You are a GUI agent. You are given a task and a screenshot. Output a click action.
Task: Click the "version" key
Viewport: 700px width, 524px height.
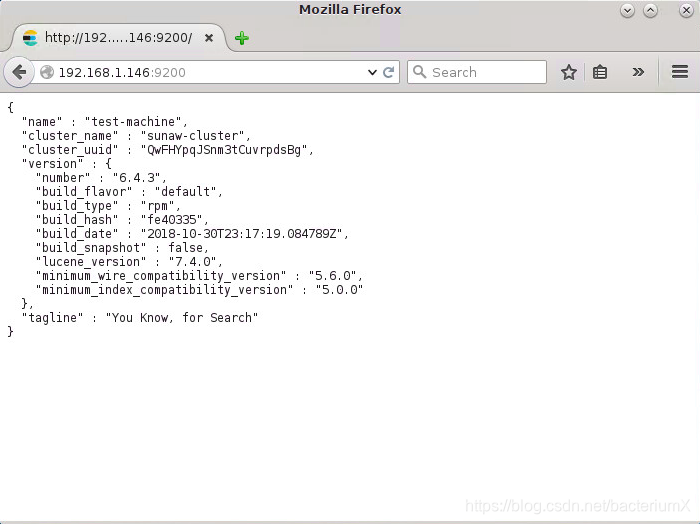pyautogui.click(x=52, y=164)
